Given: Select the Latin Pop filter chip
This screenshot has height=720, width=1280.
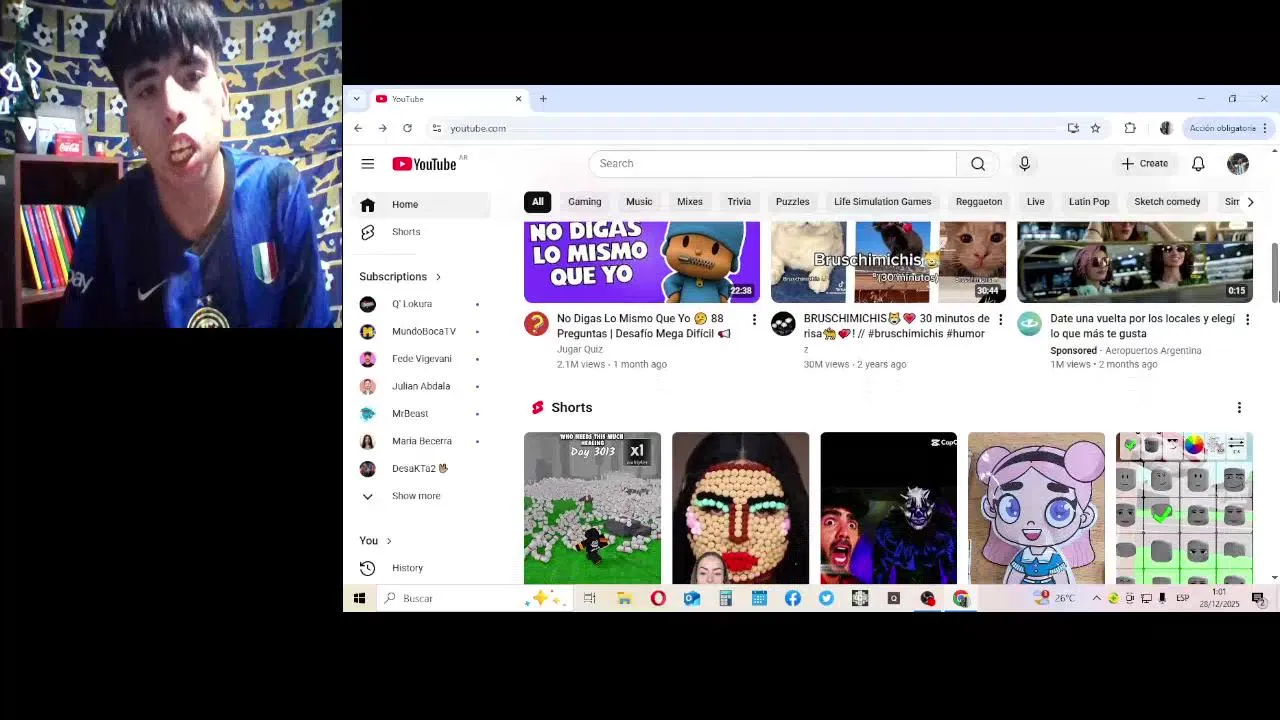Looking at the screenshot, I should point(1089,202).
